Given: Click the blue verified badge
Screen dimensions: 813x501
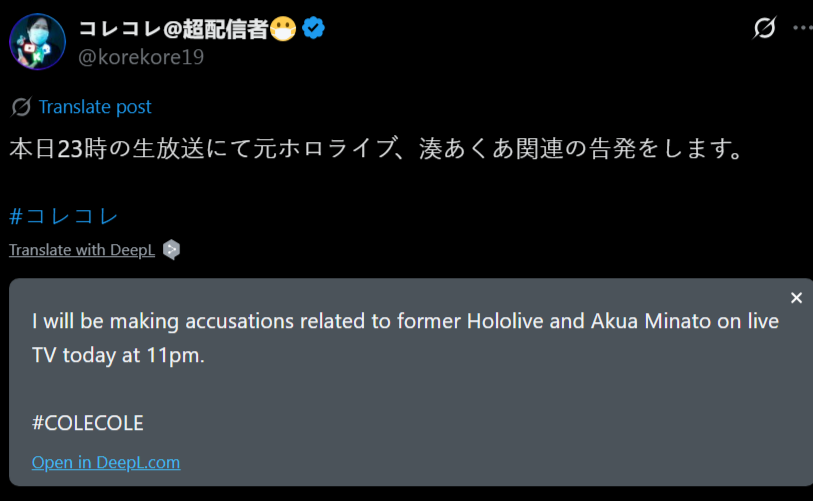Looking at the screenshot, I should click(314, 29).
